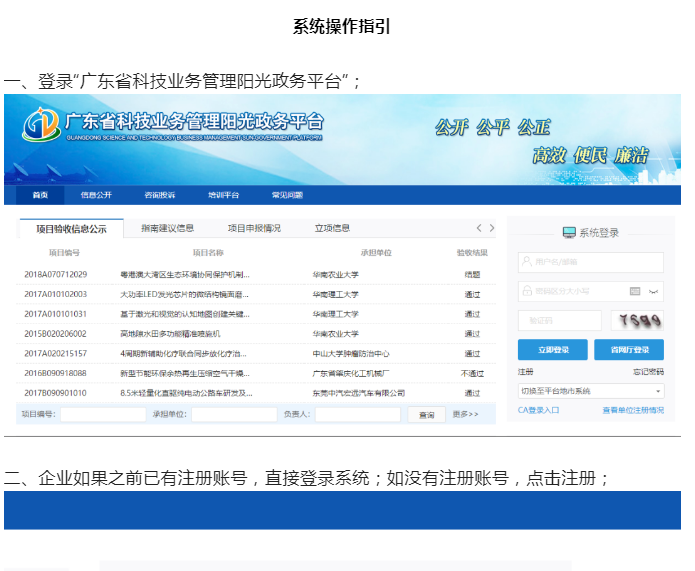The width and height of the screenshot is (695, 571).
Task: Switch to 项目验收信息公示 tab
Action: 71,229
